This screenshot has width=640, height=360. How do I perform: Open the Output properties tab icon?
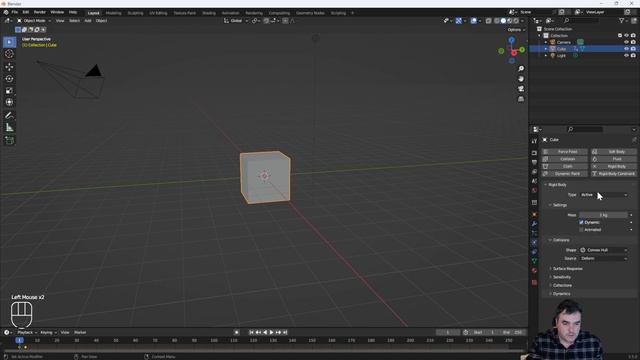pos(534,162)
